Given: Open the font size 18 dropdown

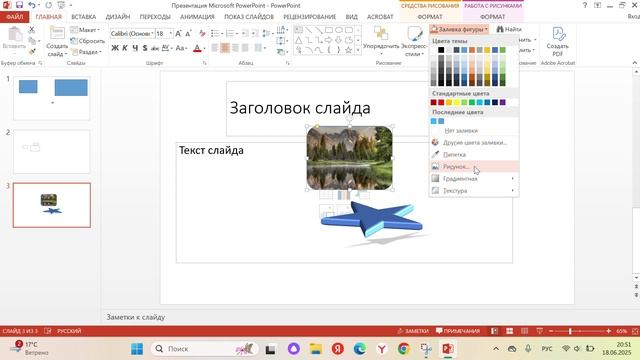Looking at the screenshot, I should click(171, 33).
